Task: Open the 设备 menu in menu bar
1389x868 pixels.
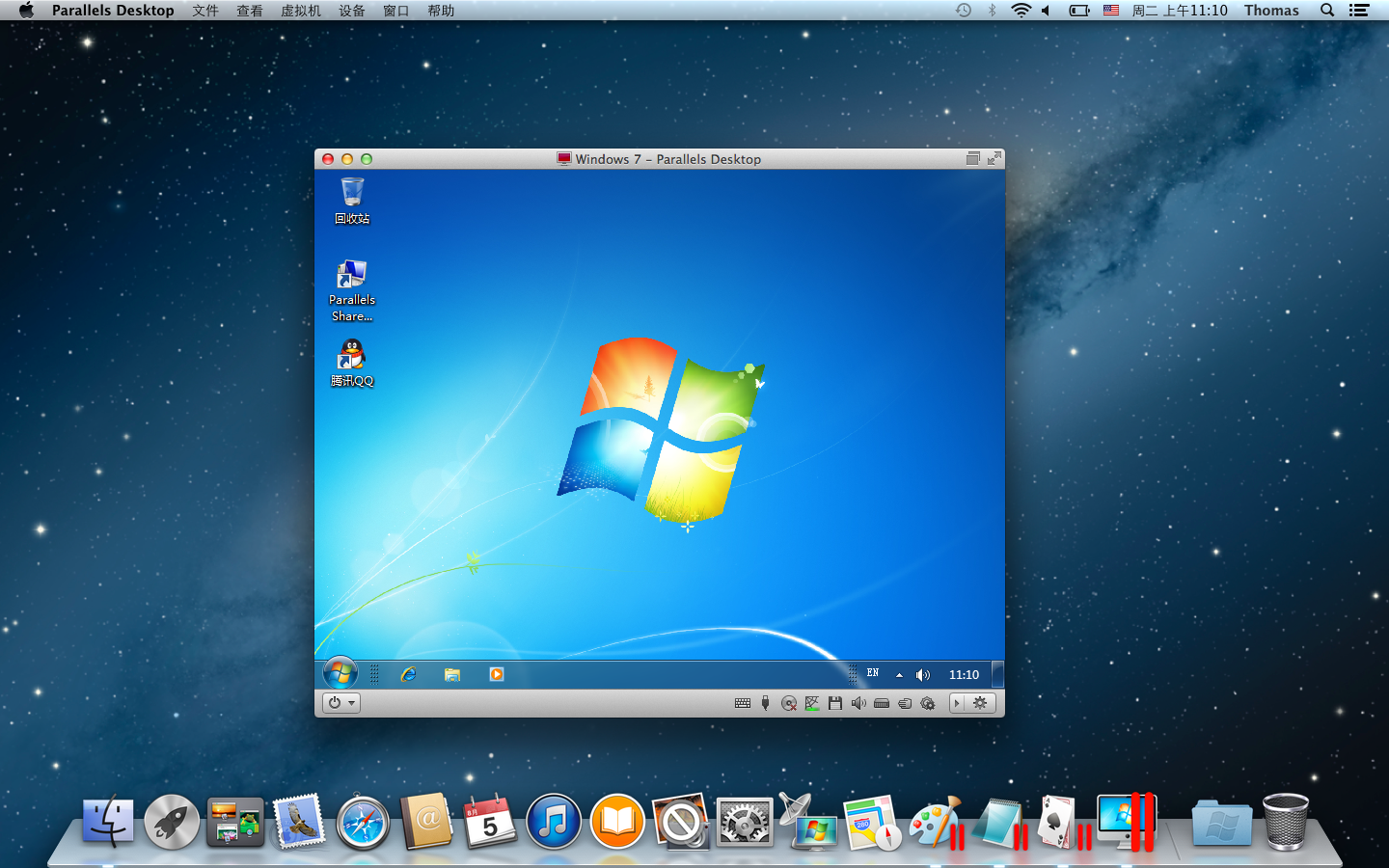Action: (x=352, y=11)
